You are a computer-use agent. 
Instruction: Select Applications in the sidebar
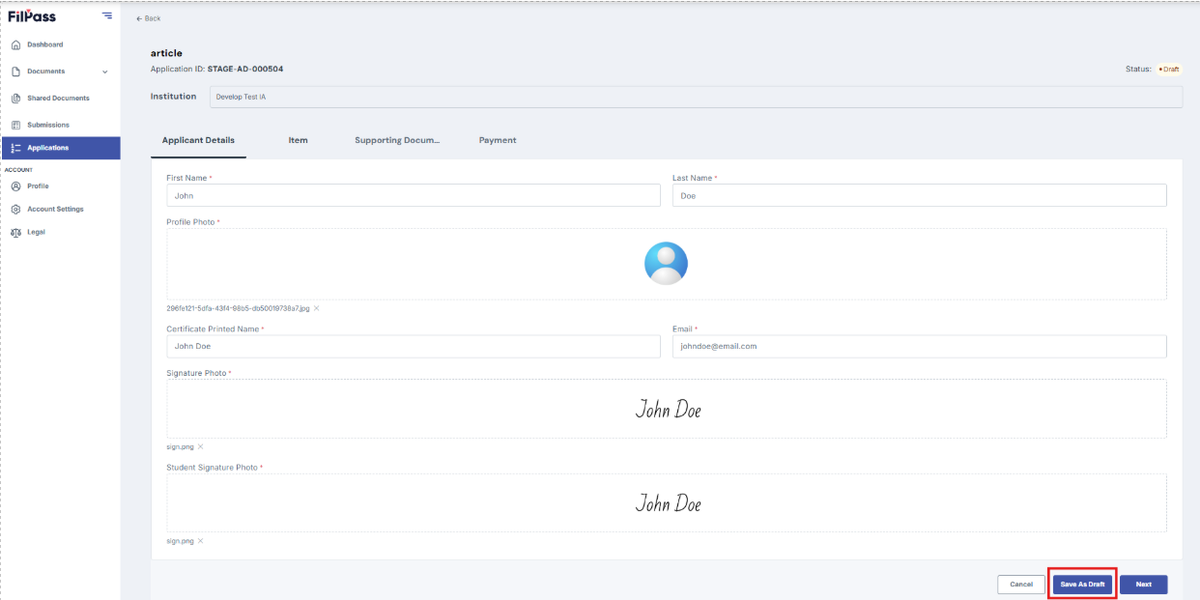point(60,148)
